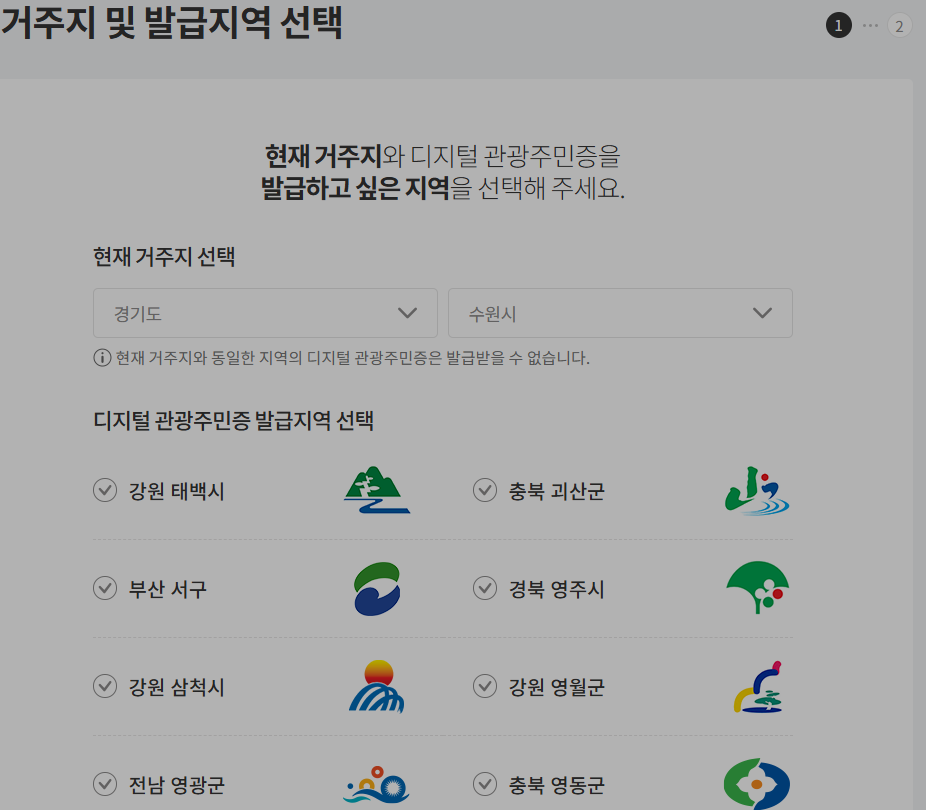Click the 충북 영동군 label

557,785
